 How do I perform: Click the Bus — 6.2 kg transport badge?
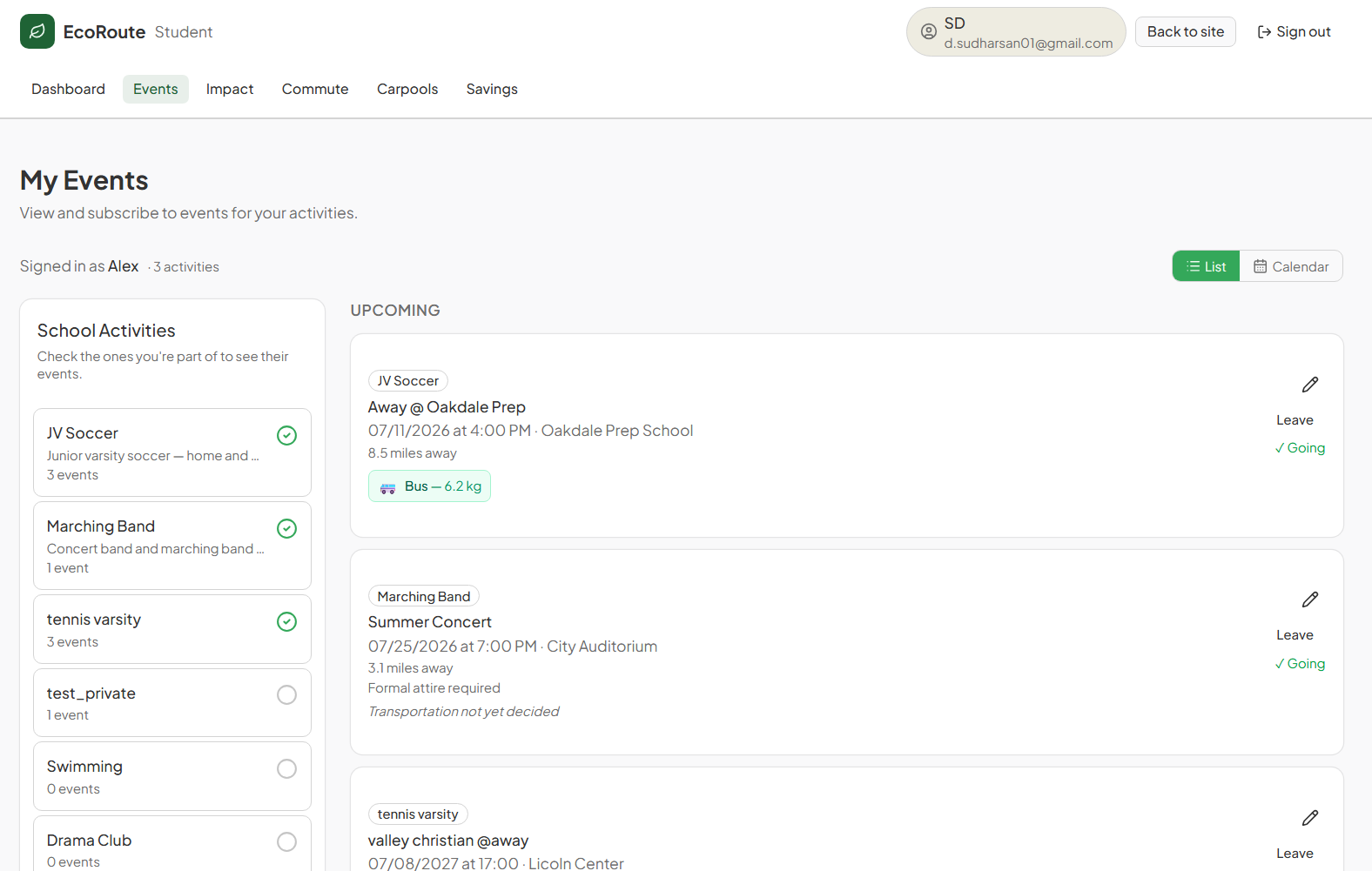[429, 486]
